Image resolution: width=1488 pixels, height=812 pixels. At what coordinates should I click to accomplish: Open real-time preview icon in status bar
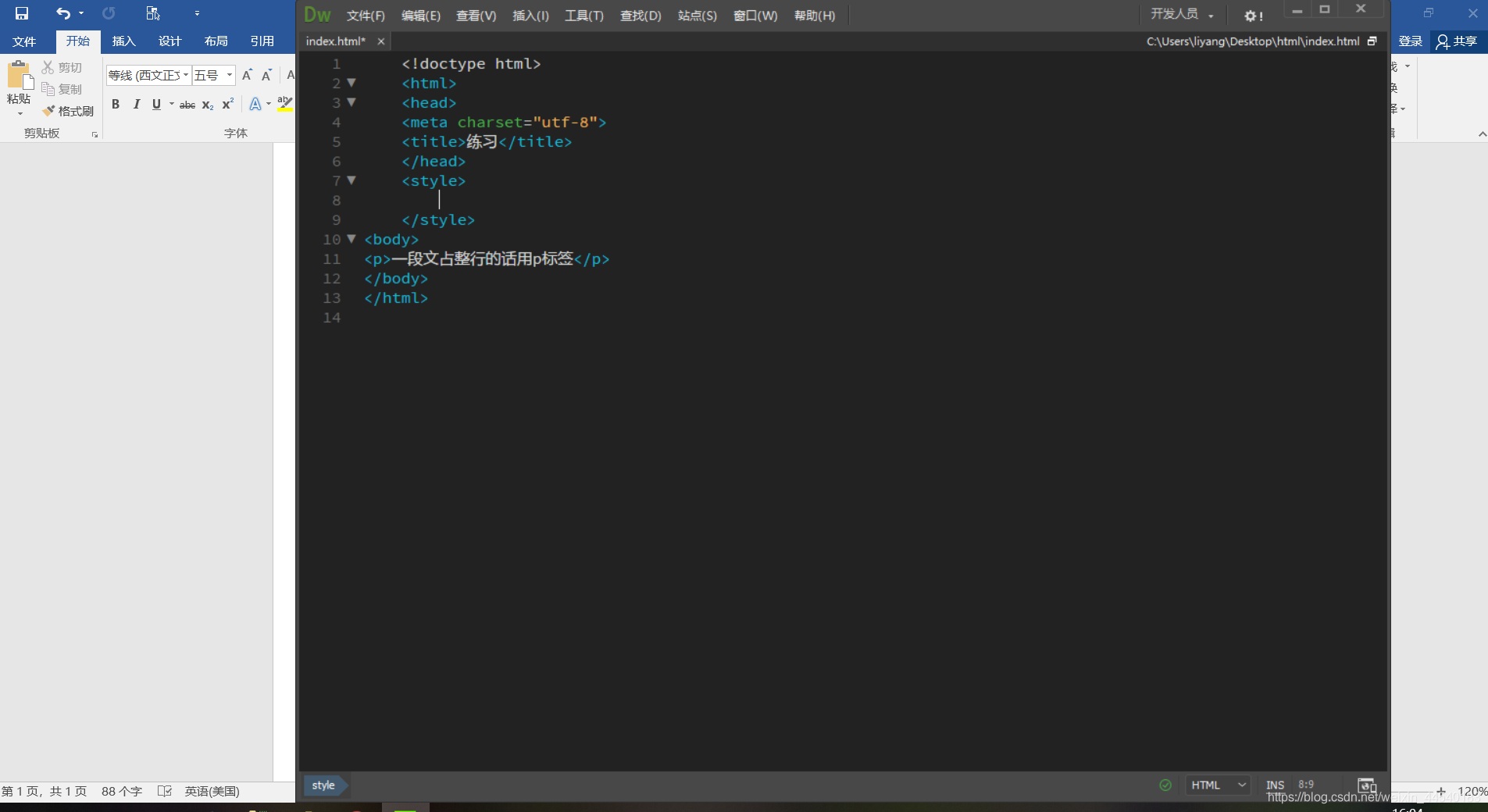pos(1366,785)
